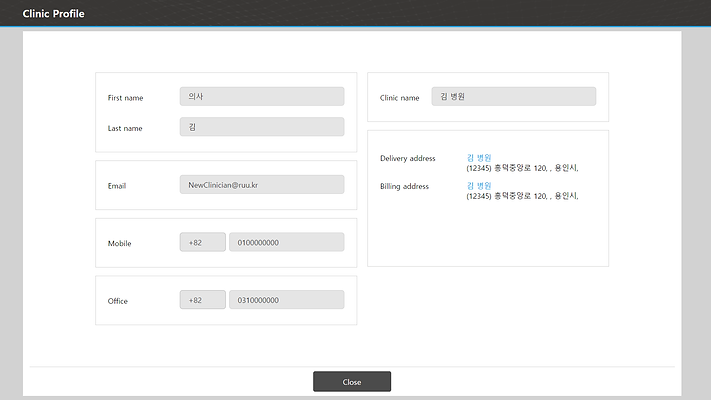The image size is (711, 400).
Task: Click the Delivery address text line (12345)
Action: 522,168
